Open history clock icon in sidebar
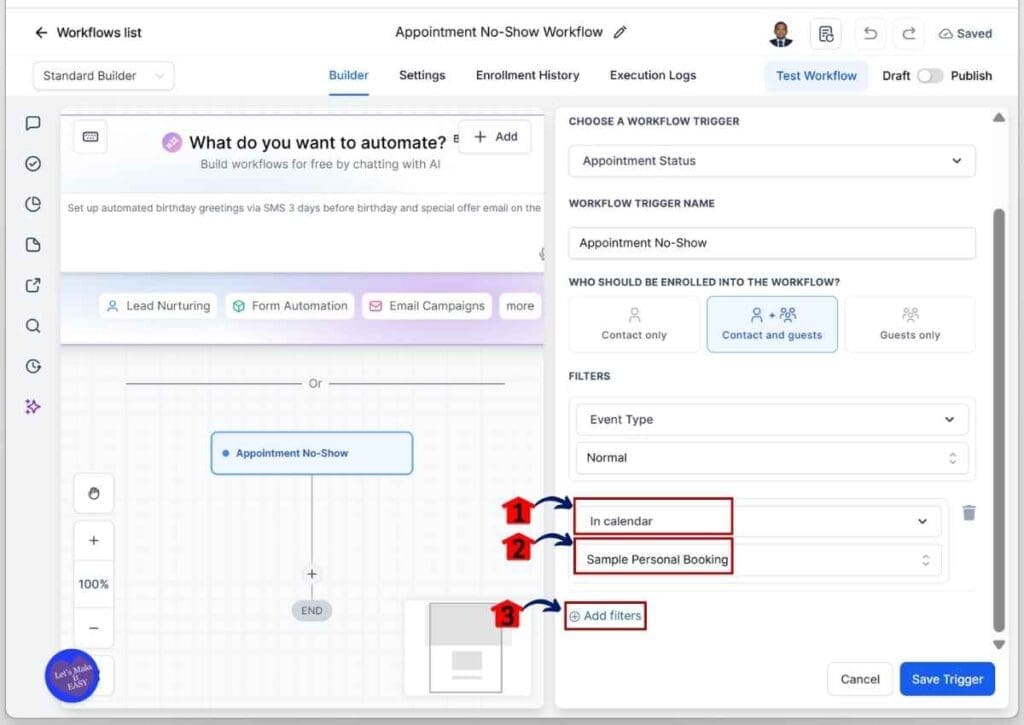1024x725 pixels. click(x=33, y=366)
